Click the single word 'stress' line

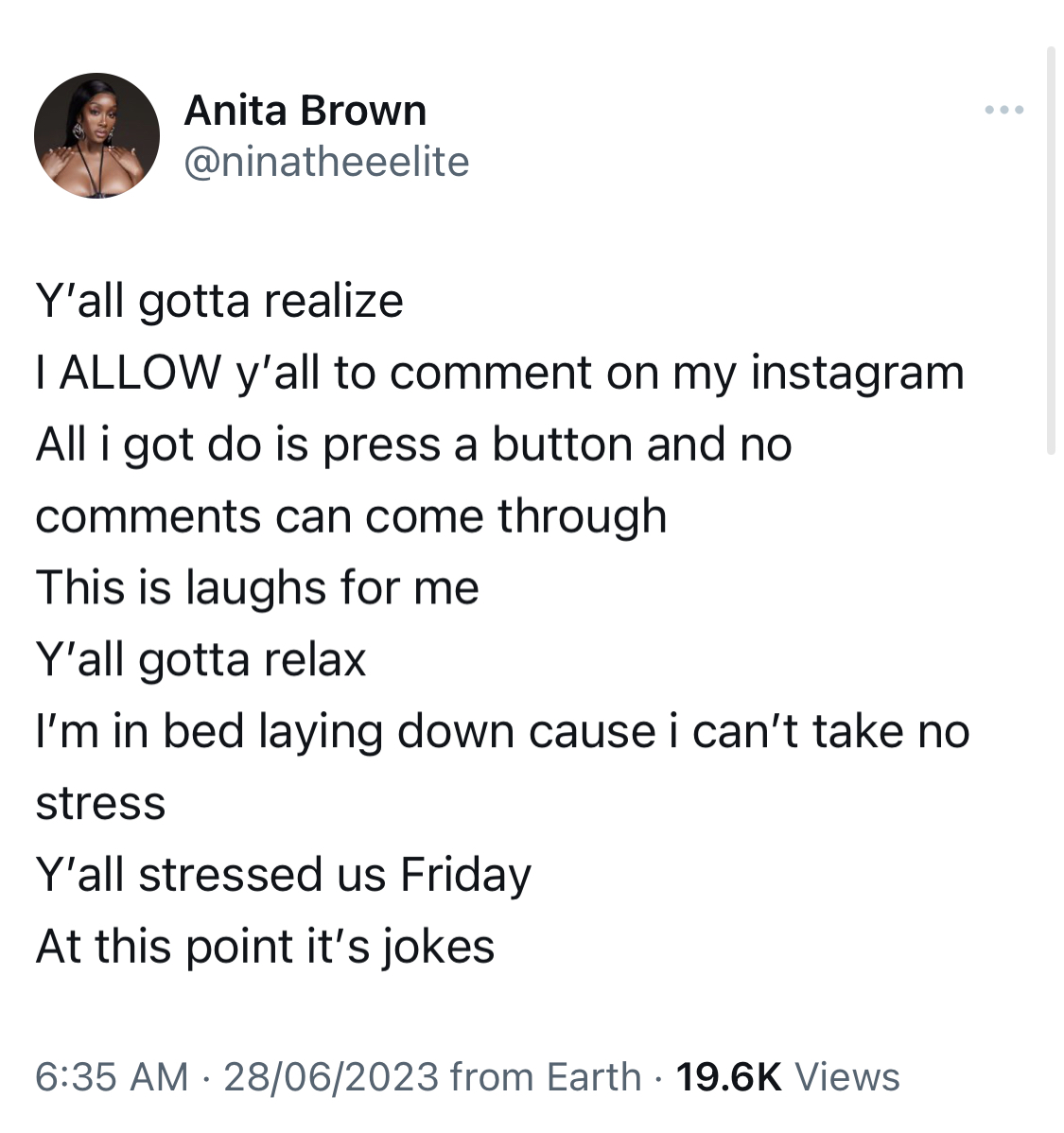pos(100,803)
